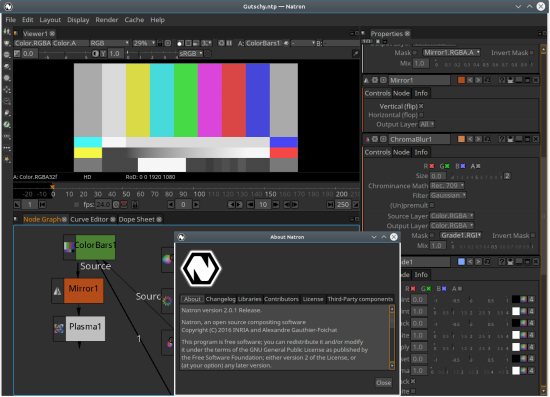Open the Cache menu

click(x=134, y=20)
